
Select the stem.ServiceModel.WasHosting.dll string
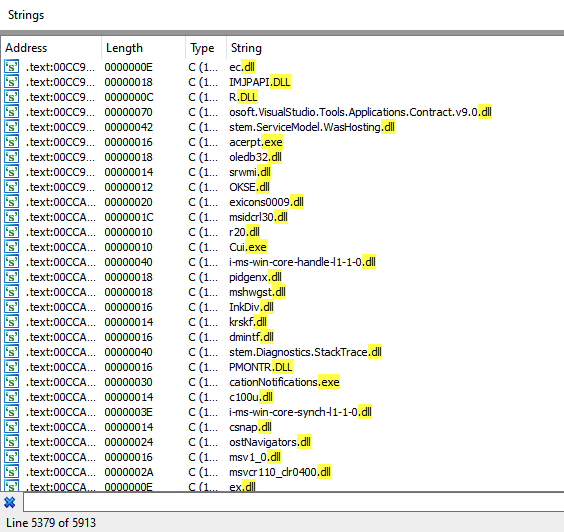point(312,127)
